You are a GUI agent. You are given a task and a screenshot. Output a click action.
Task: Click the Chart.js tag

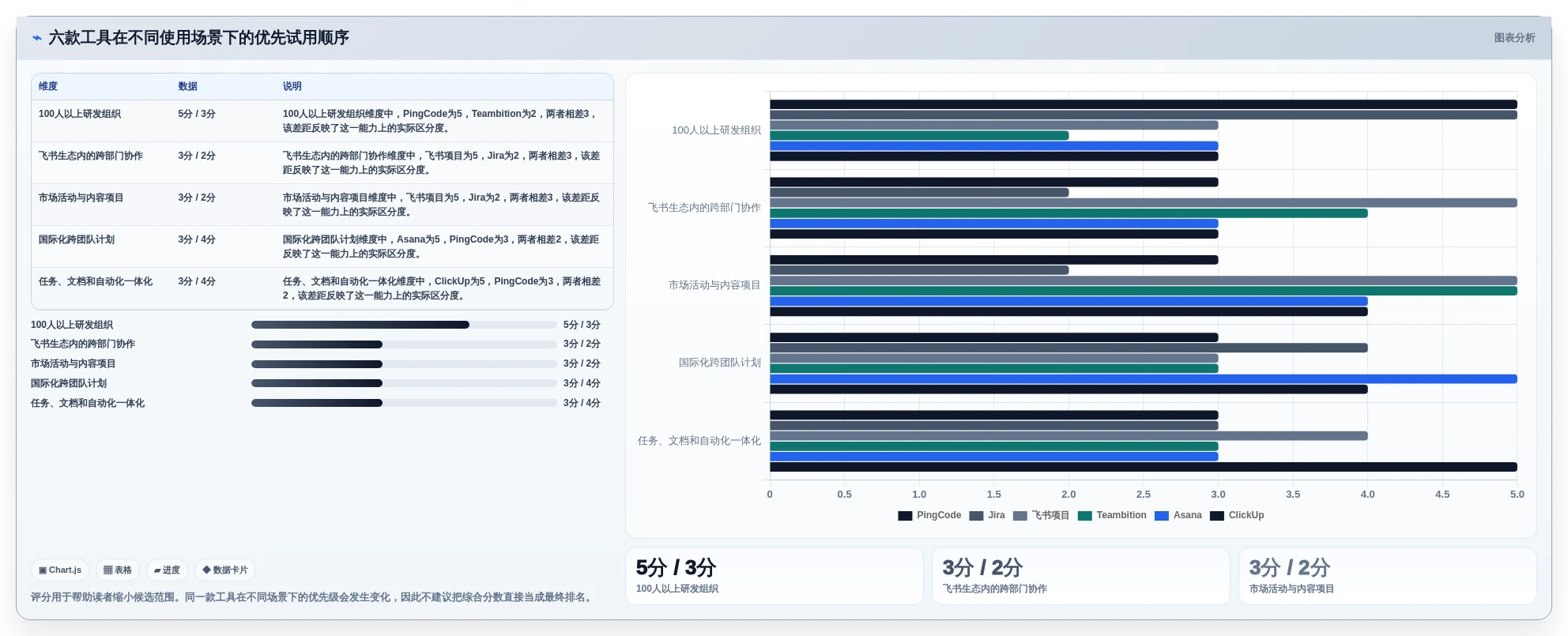pos(60,570)
